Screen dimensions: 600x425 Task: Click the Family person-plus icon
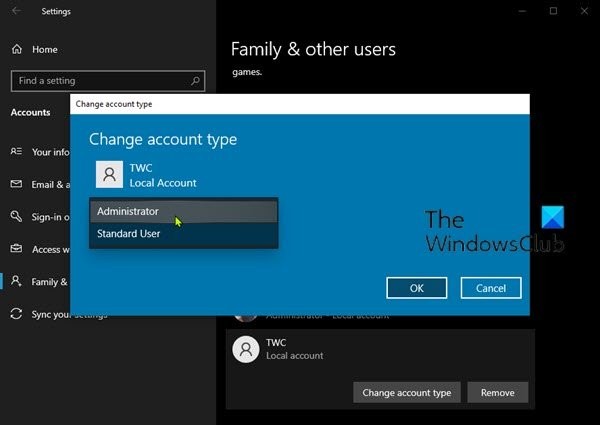coord(16,281)
